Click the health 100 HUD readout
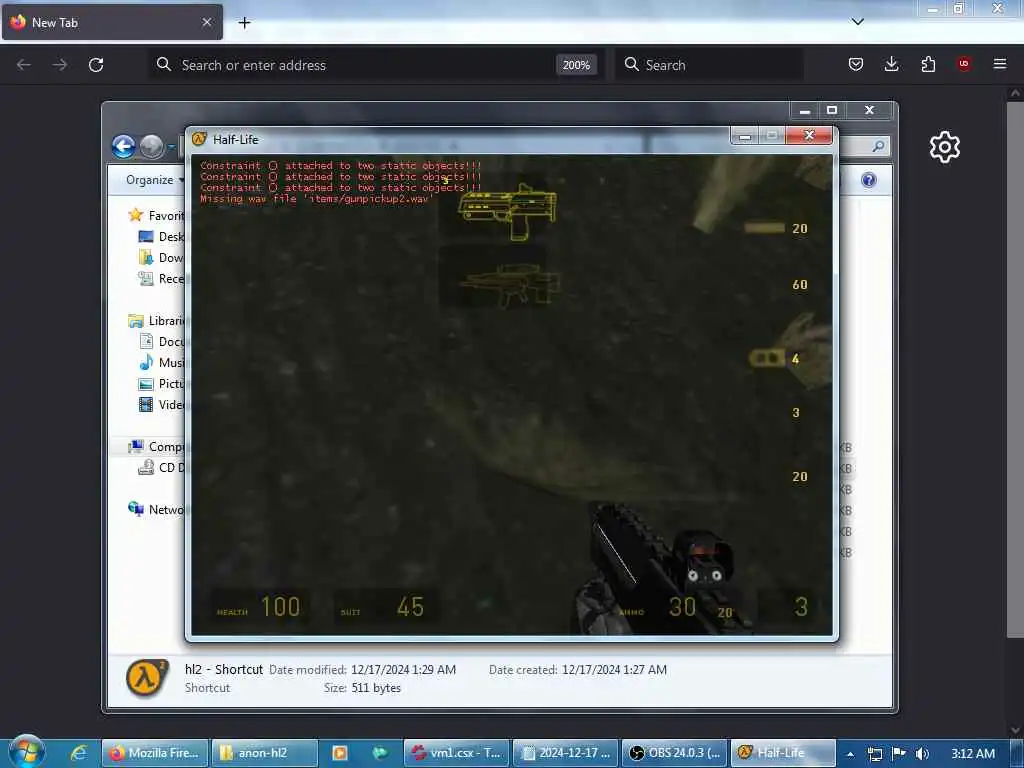This screenshot has height=768, width=1024. tap(259, 607)
